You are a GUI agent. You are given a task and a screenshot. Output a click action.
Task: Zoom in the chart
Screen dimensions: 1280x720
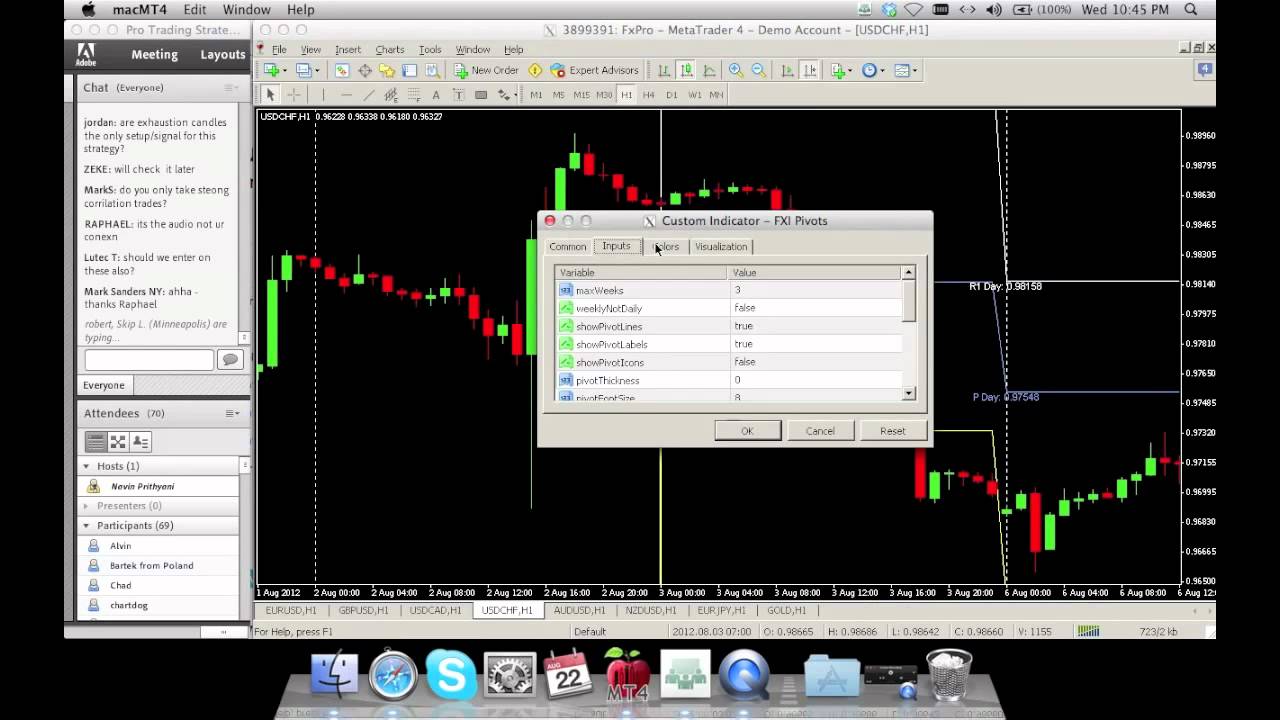click(x=736, y=70)
